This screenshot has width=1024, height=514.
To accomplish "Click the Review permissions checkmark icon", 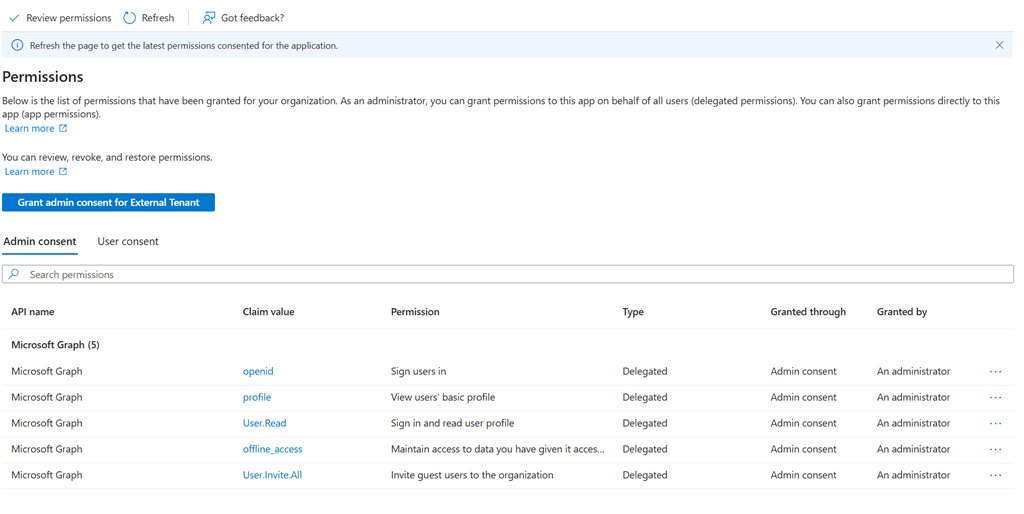I will [x=14, y=18].
